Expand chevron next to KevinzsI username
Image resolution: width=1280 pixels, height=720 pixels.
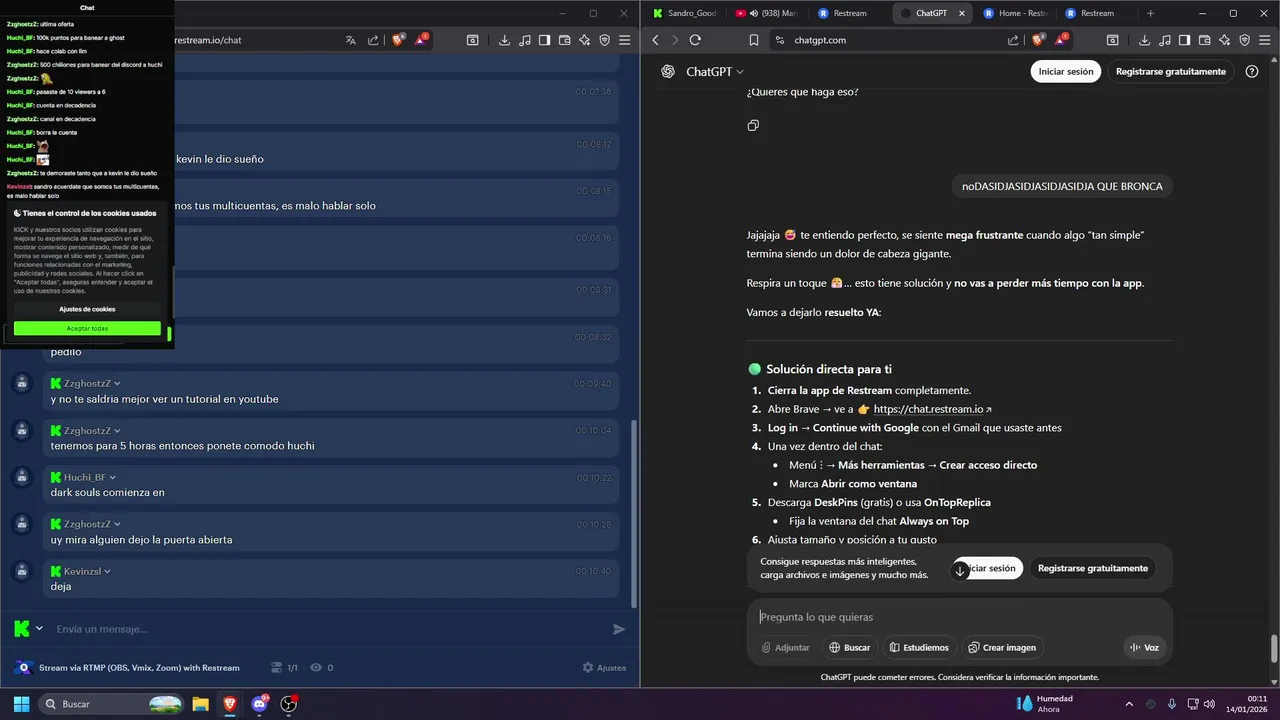[x=108, y=571]
